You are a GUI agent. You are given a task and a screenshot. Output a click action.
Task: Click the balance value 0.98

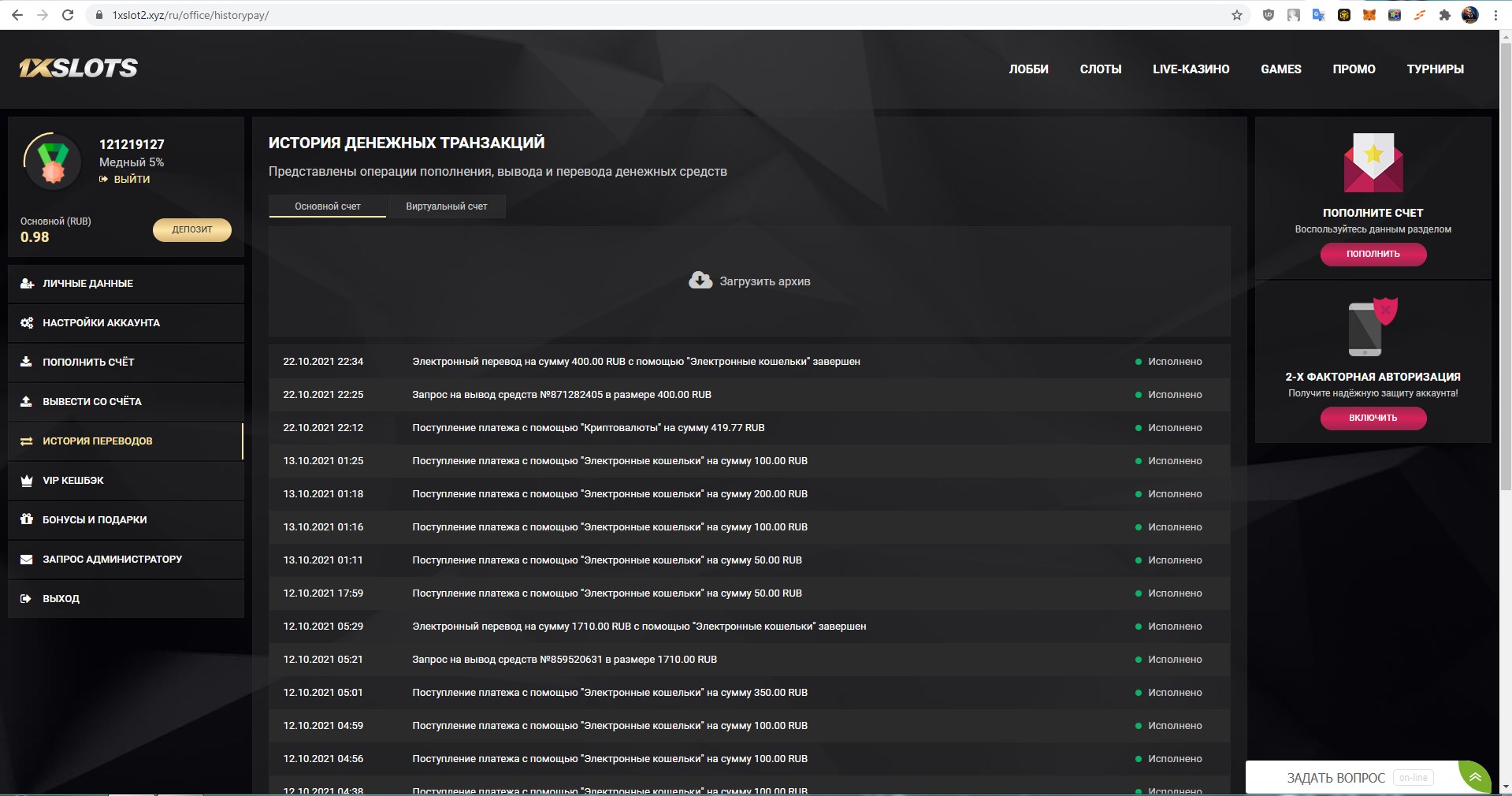click(x=35, y=237)
